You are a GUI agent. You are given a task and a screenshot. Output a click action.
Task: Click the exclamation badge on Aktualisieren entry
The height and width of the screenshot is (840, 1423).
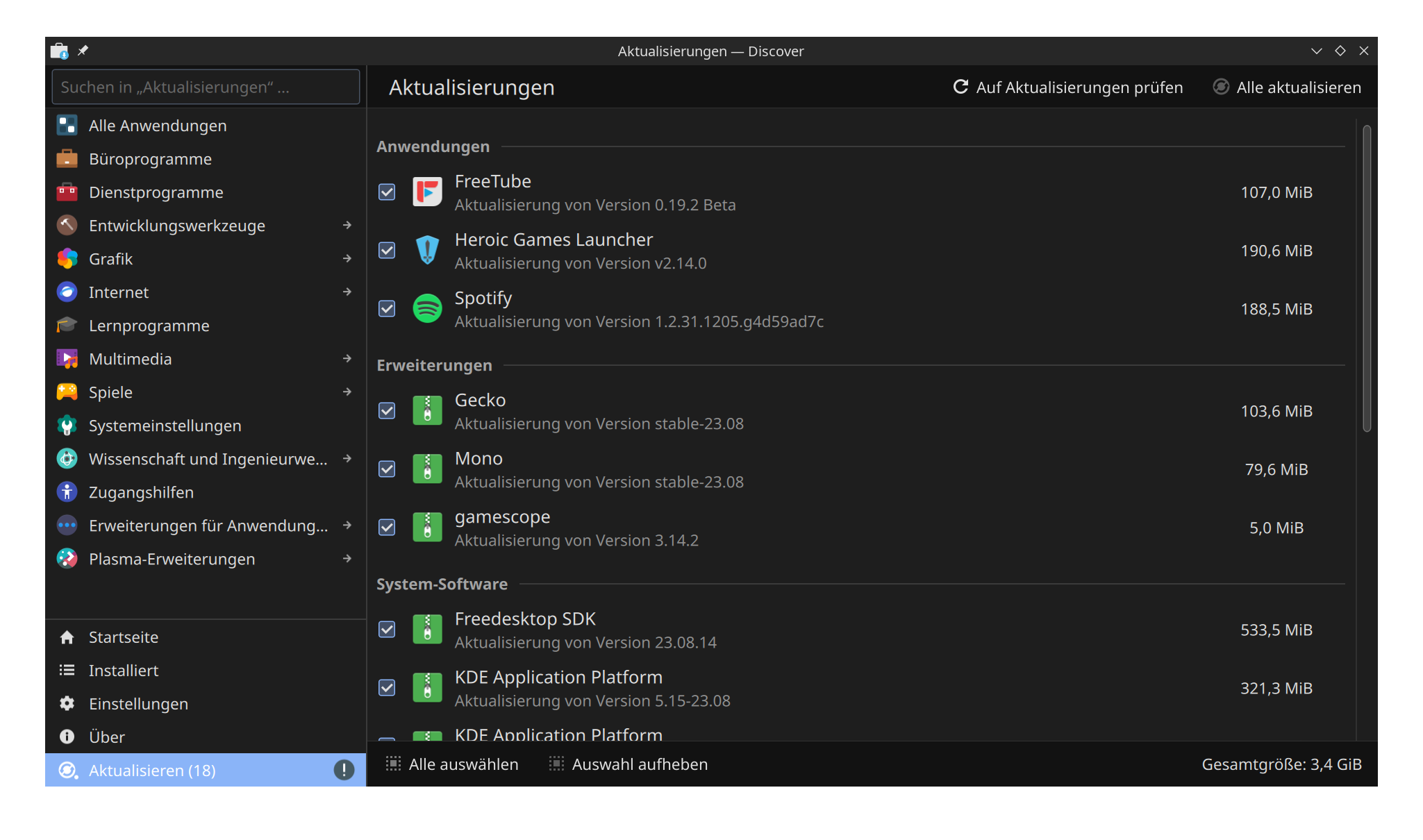click(x=344, y=770)
